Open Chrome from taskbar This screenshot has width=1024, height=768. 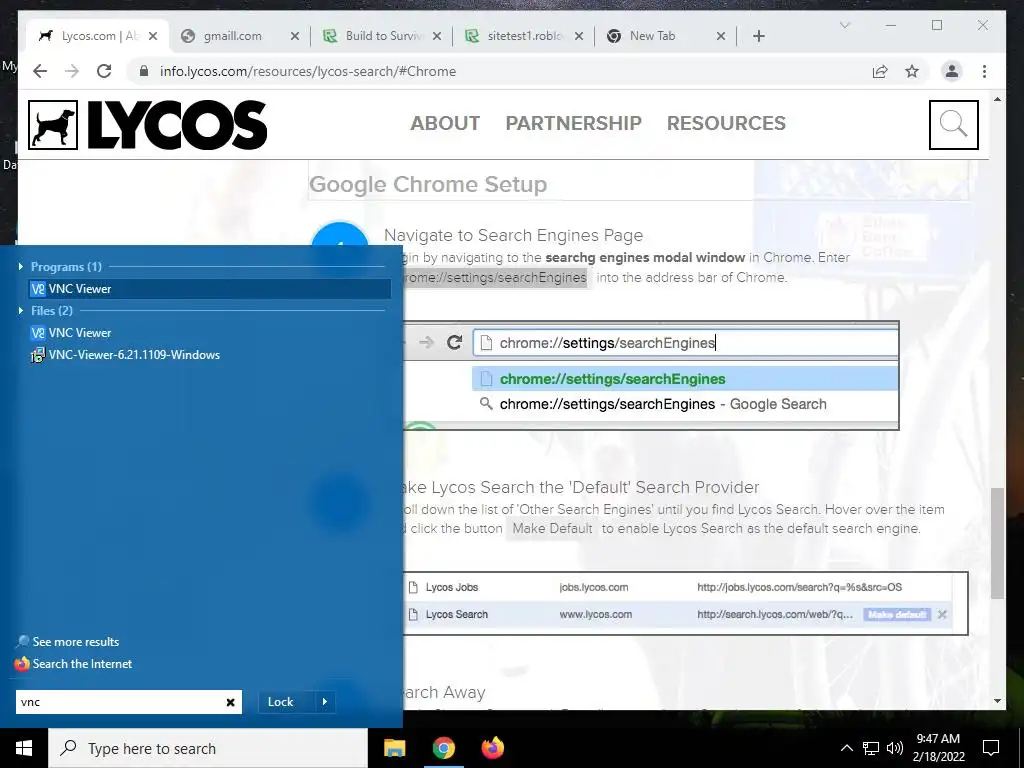pyautogui.click(x=443, y=748)
